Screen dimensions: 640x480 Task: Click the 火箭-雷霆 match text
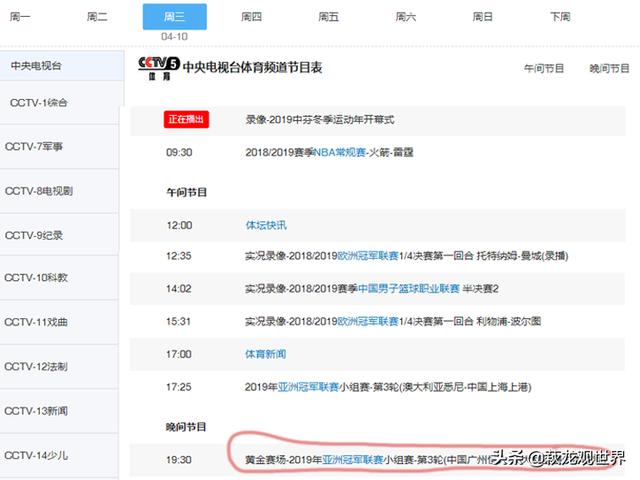(391, 153)
